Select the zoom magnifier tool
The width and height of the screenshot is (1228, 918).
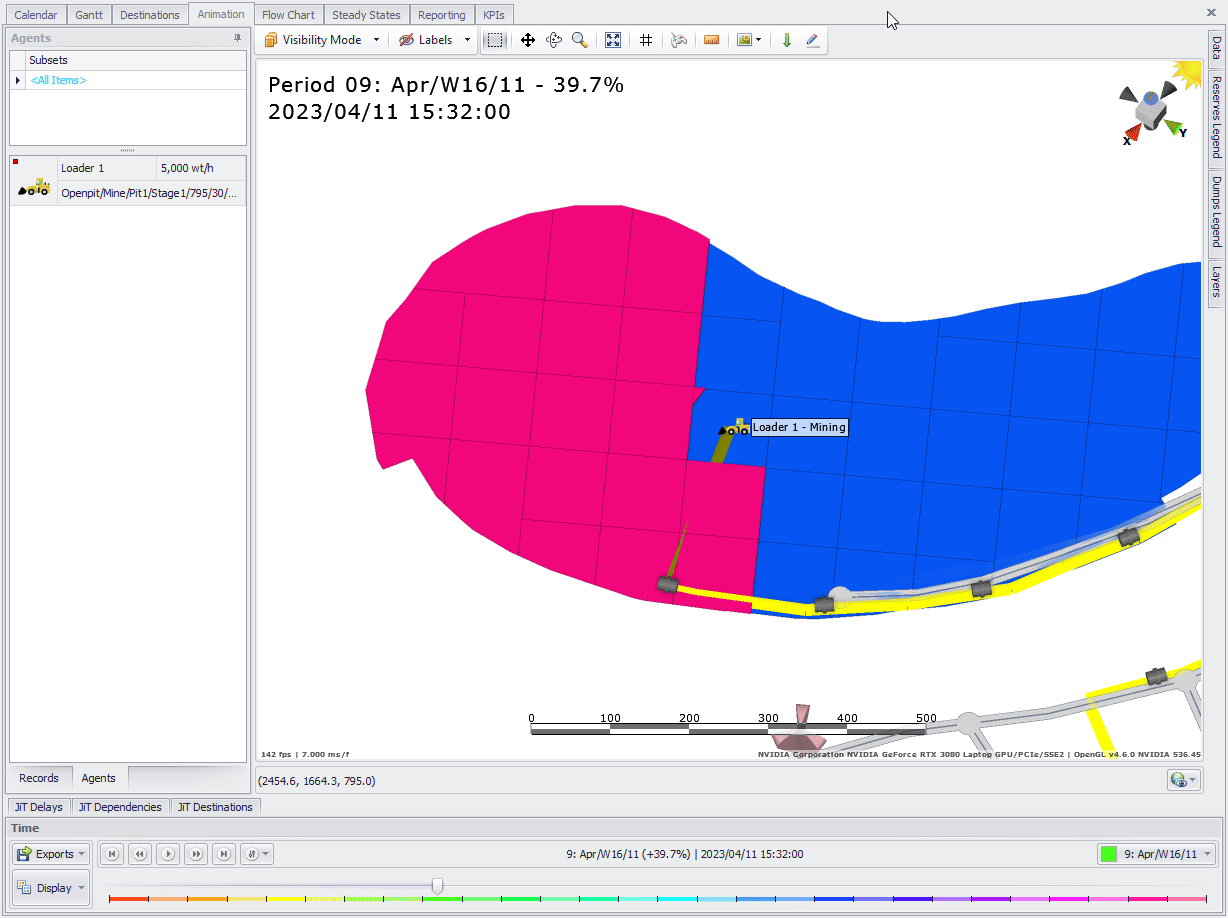point(580,40)
